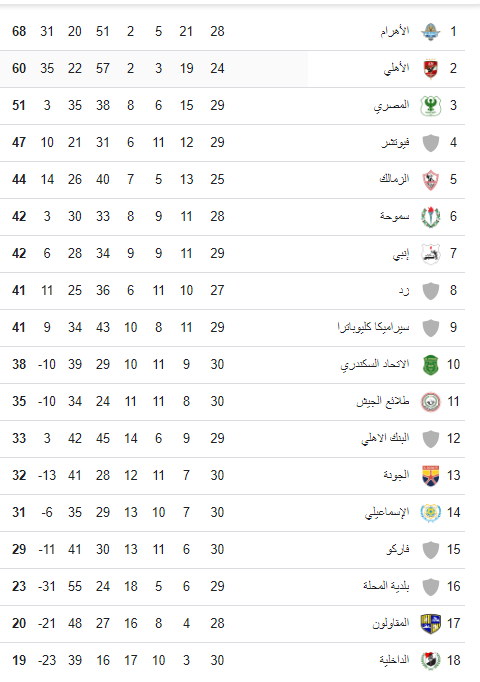This screenshot has width=480, height=682.
Task: Click the ENPPI club crest in row 7
Action: [x=430, y=254]
